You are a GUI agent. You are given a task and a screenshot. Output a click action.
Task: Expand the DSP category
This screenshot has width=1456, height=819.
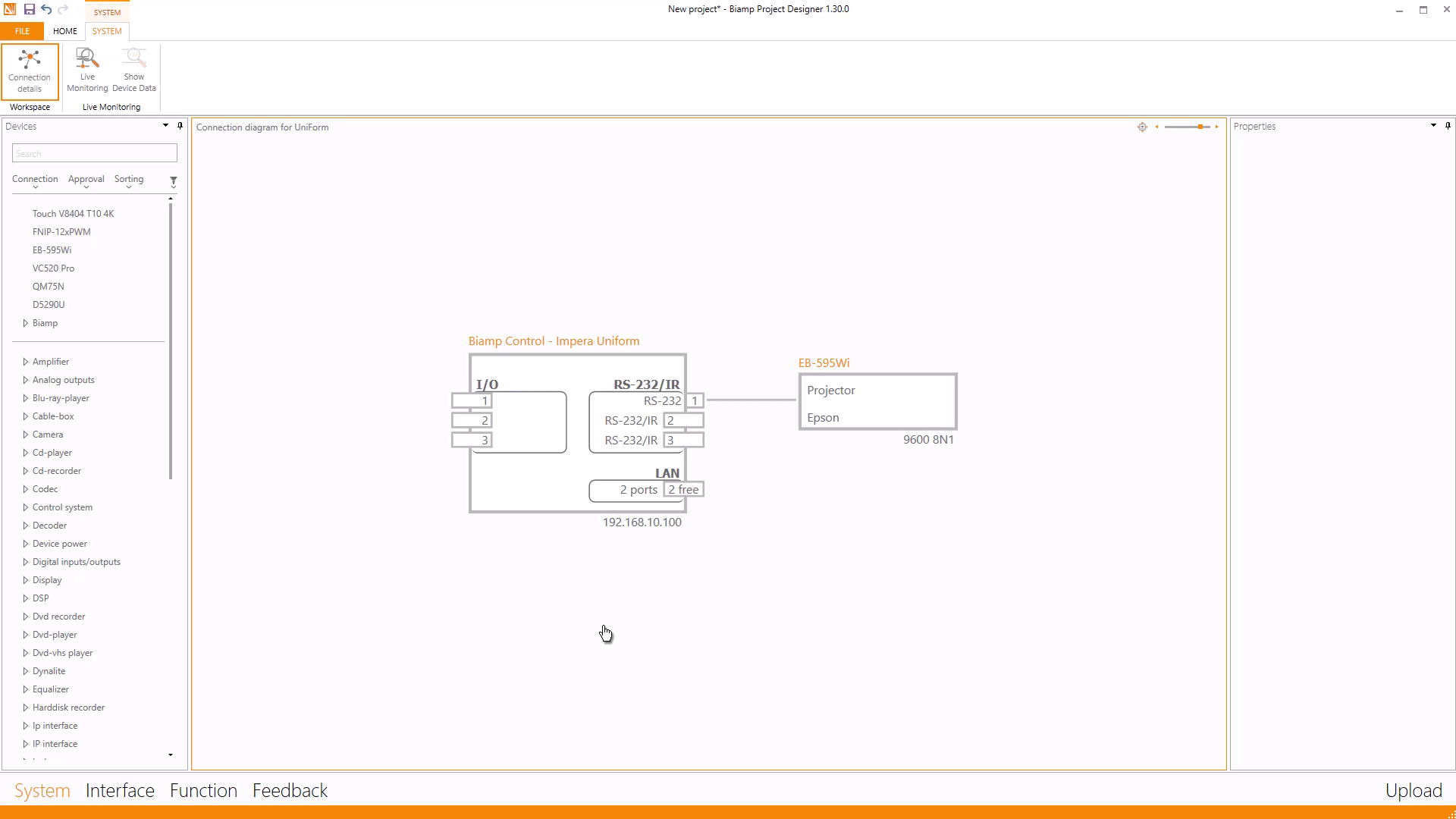pos(26,598)
